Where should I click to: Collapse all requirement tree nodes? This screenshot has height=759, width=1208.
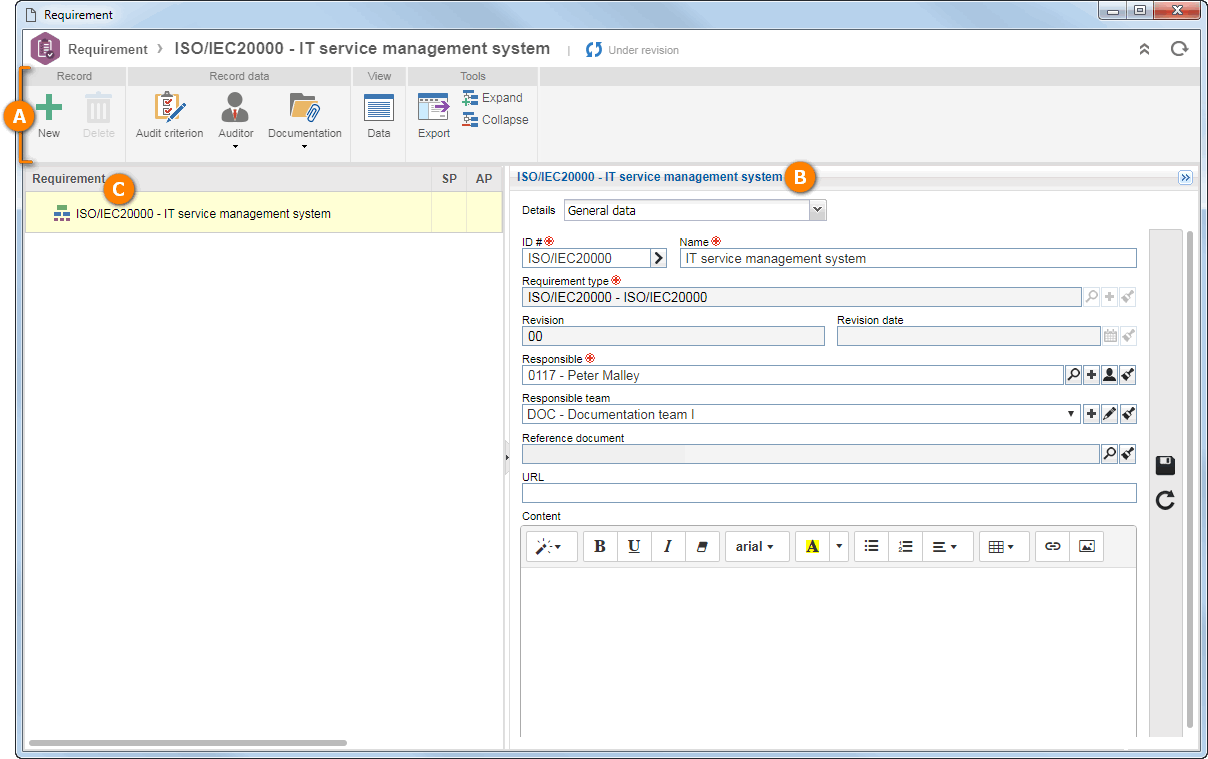(x=495, y=120)
